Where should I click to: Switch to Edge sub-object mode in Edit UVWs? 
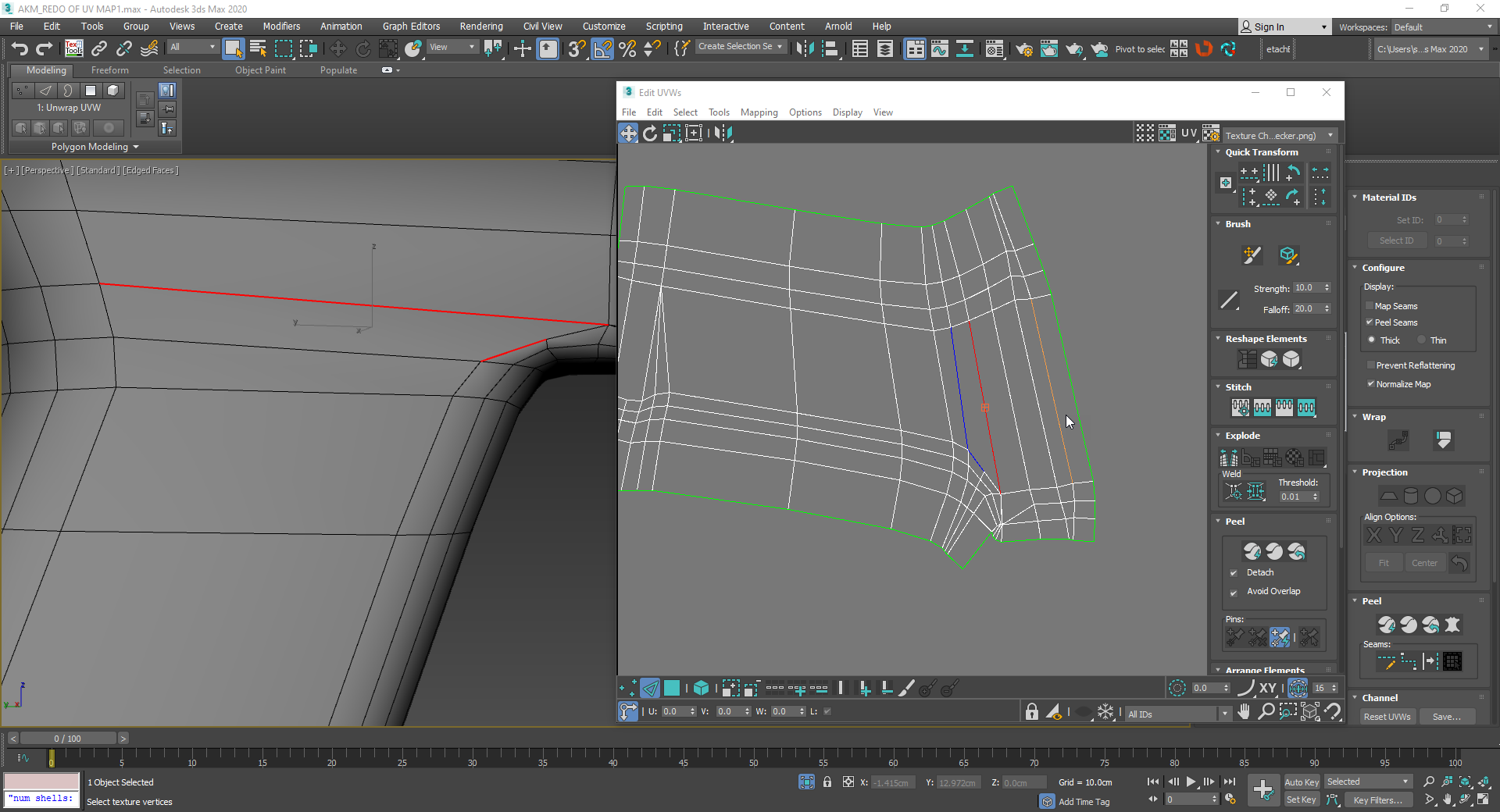tap(650, 688)
